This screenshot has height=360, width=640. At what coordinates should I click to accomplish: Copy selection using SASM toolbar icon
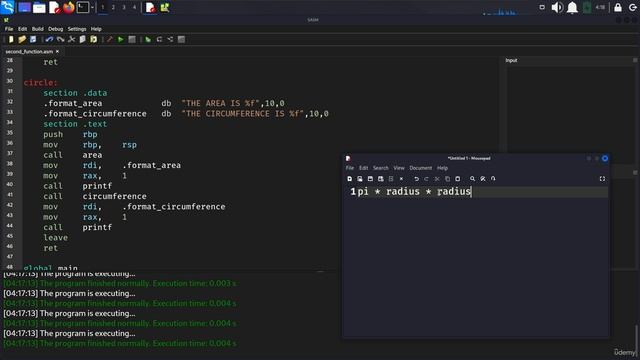(x=82, y=39)
